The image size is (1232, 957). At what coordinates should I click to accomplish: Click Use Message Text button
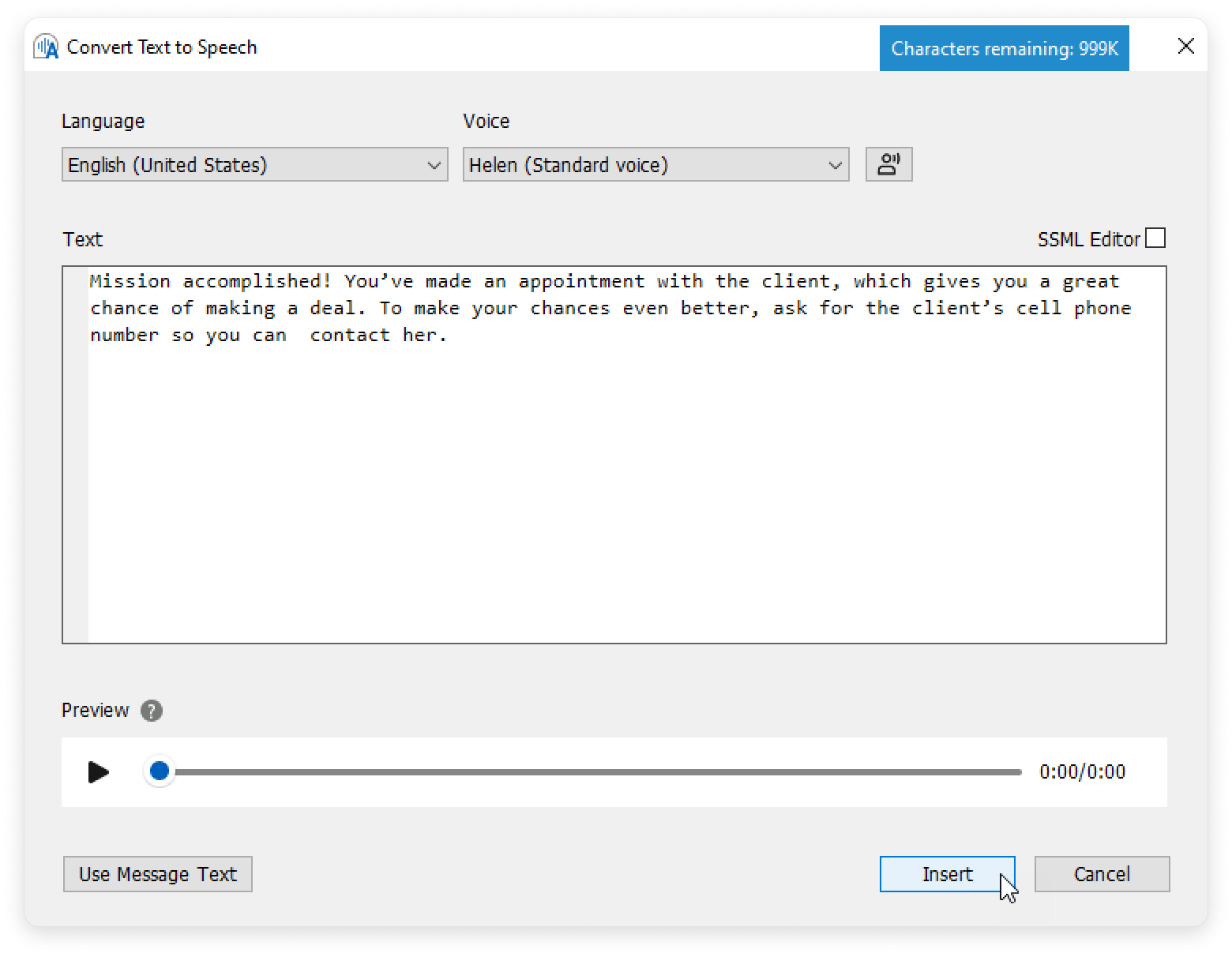point(158,874)
